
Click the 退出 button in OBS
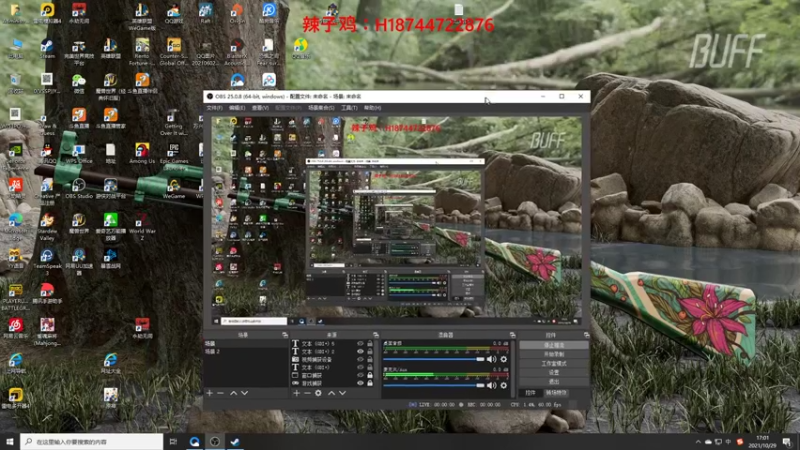tap(554, 382)
